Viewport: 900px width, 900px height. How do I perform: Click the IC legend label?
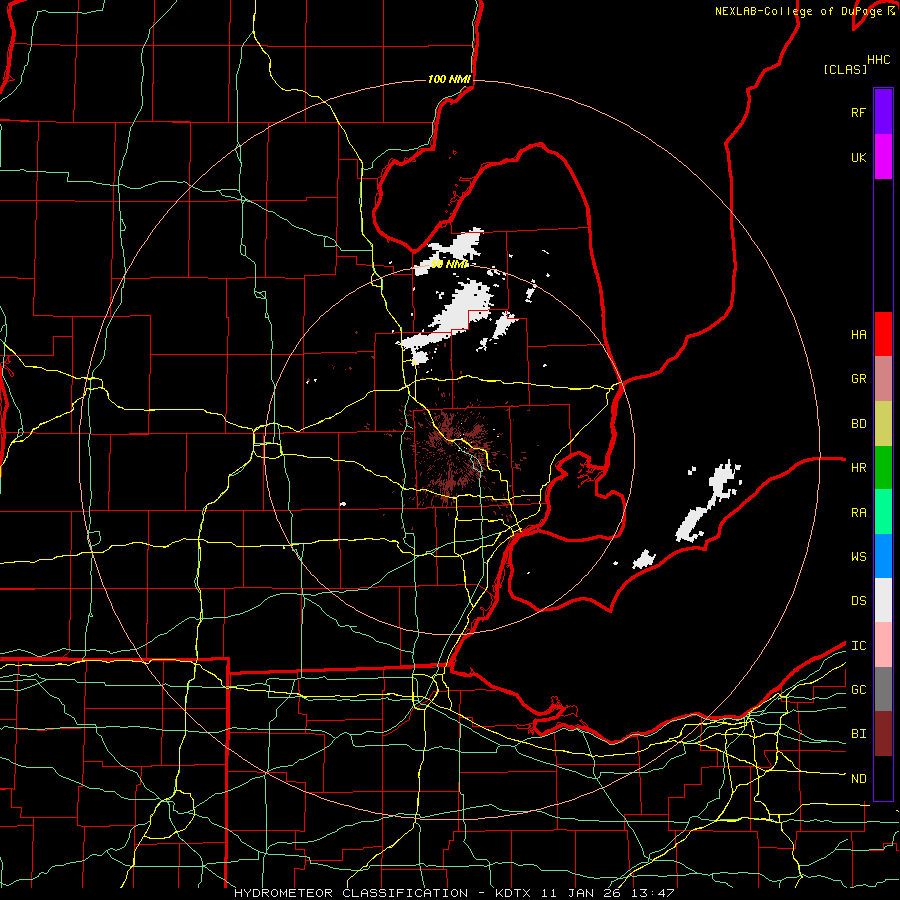pyautogui.click(x=858, y=645)
